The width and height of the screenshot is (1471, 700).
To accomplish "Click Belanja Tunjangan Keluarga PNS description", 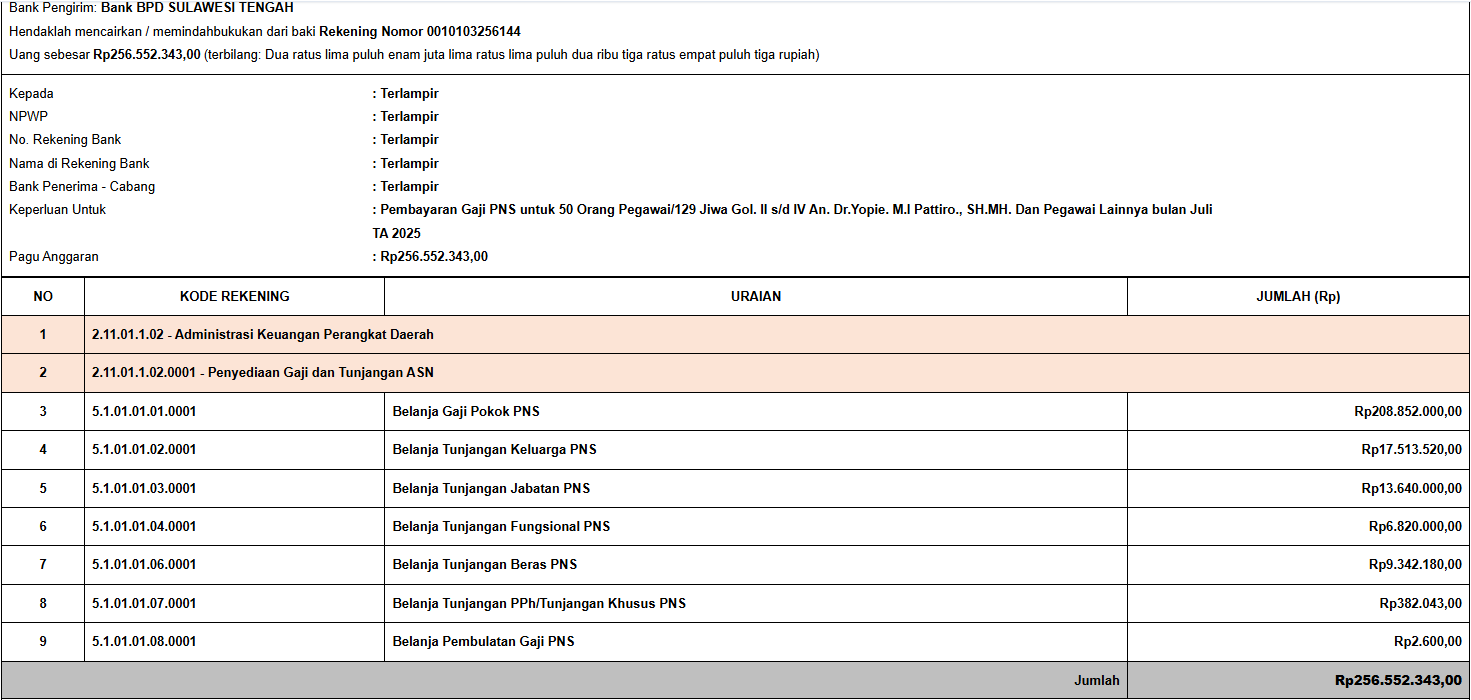I will point(494,450).
